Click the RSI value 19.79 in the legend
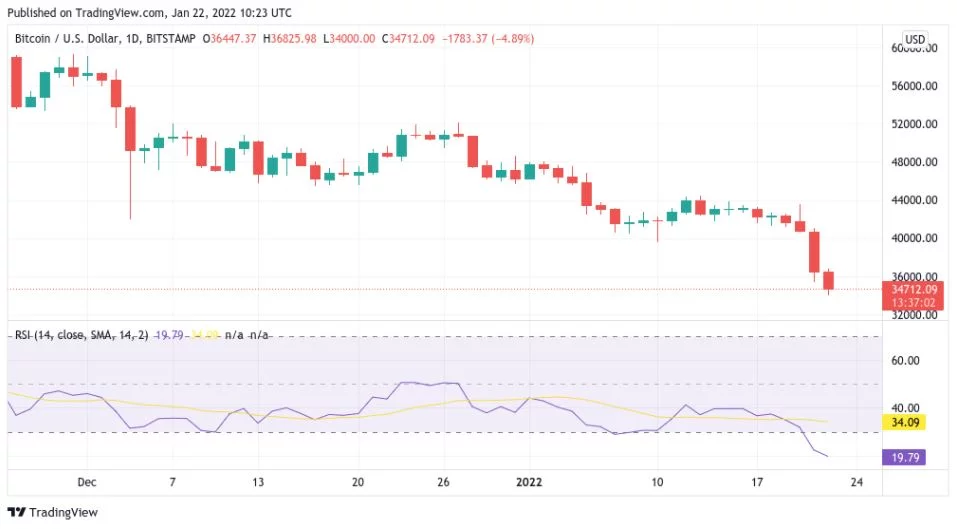Image resolution: width=957 pixels, height=529 pixels. [x=168, y=335]
